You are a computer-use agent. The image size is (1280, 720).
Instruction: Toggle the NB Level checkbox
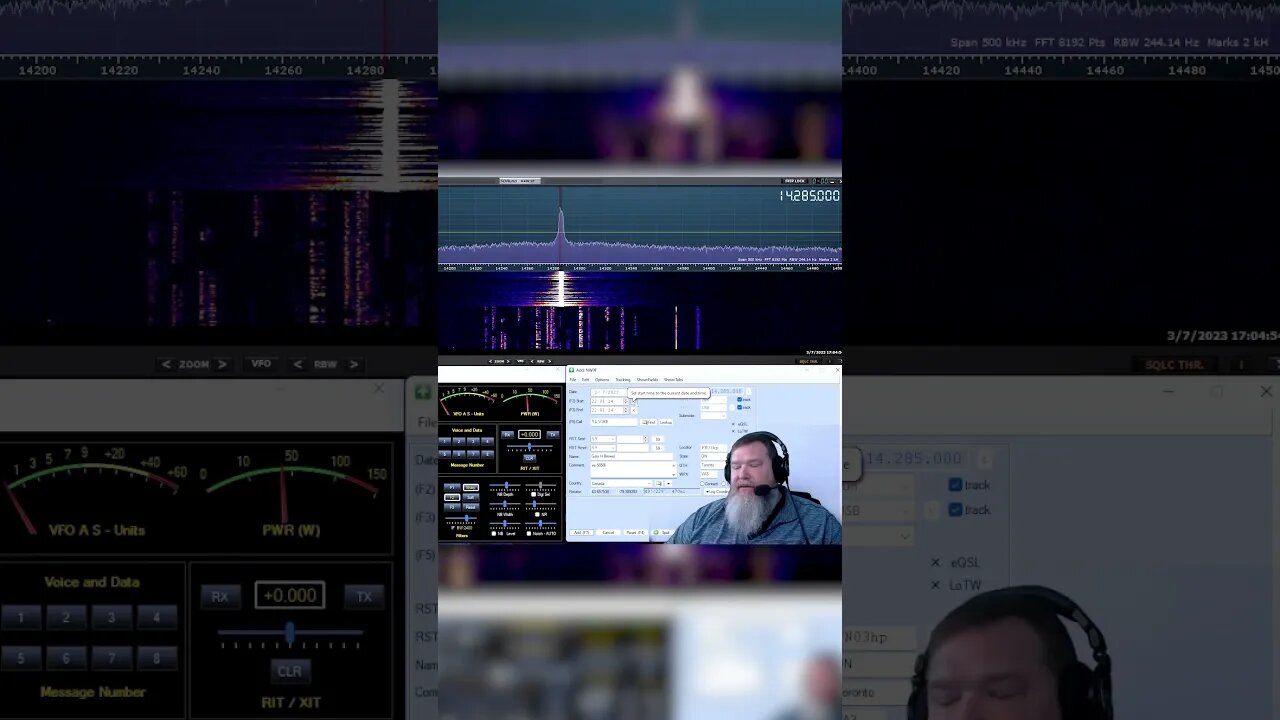point(493,533)
